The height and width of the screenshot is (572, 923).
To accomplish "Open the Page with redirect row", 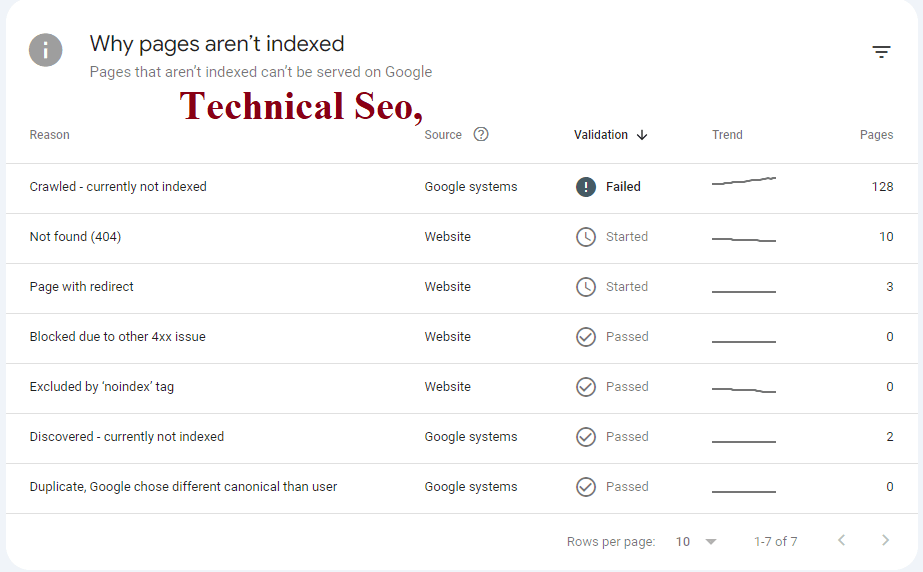I will pos(82,287).
